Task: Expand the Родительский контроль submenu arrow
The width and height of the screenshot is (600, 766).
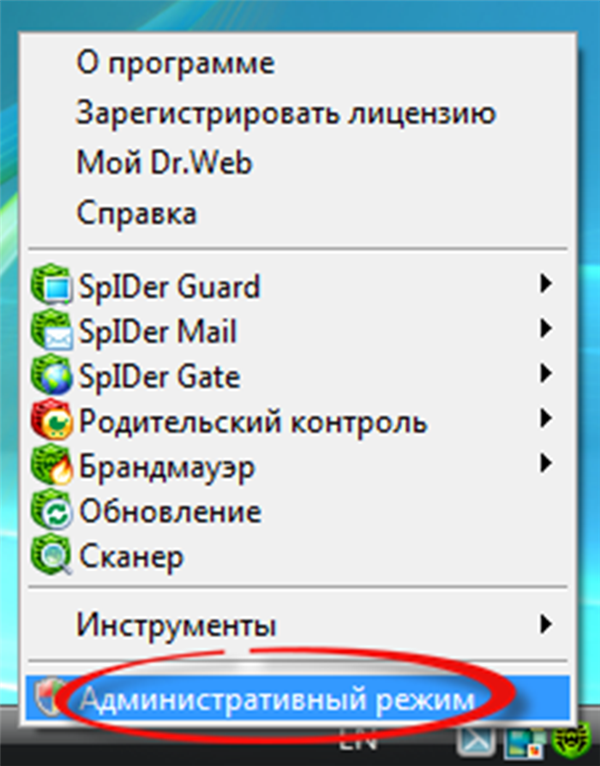Action: [546, 419]
